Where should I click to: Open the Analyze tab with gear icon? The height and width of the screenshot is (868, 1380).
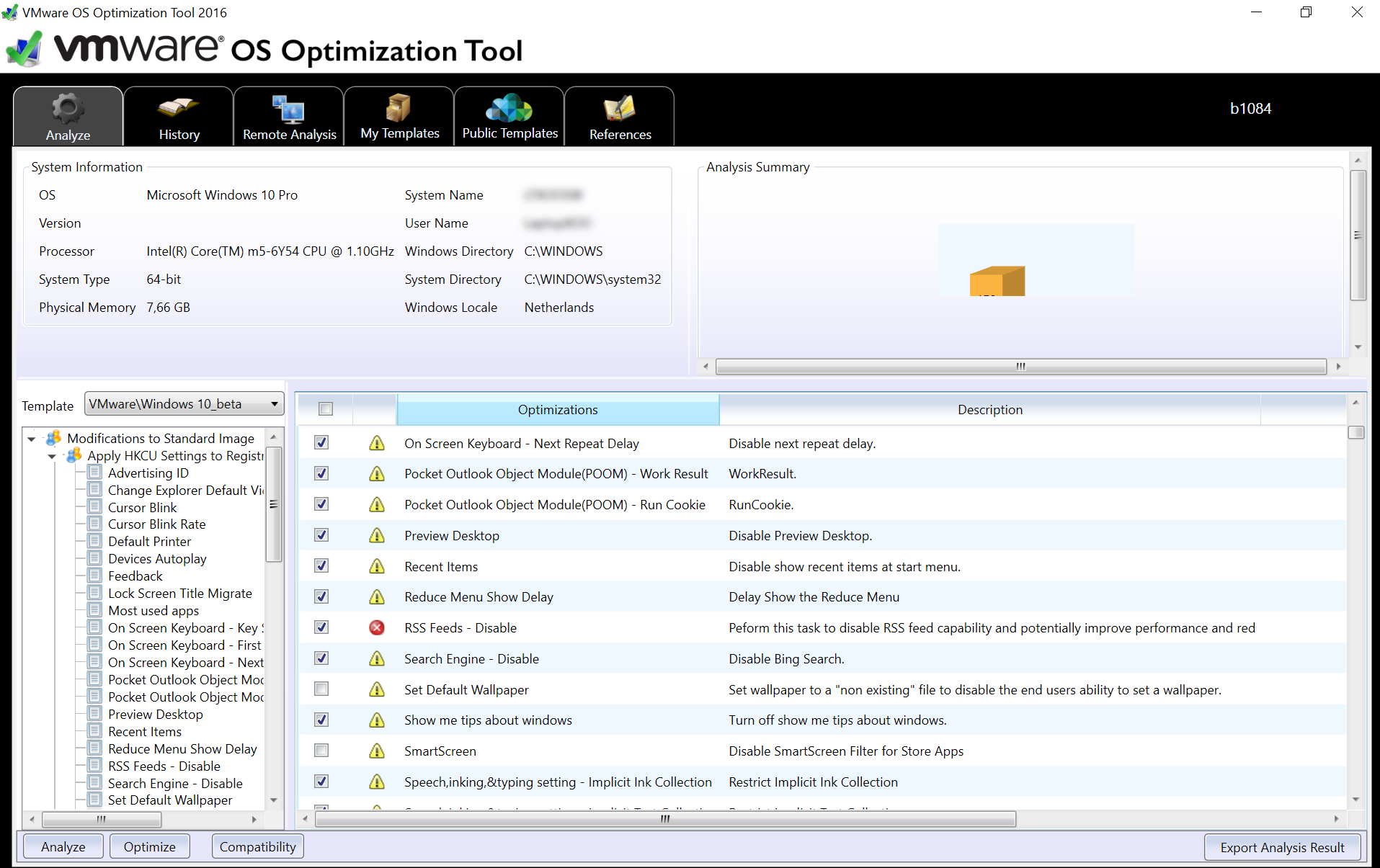point(68,115)
